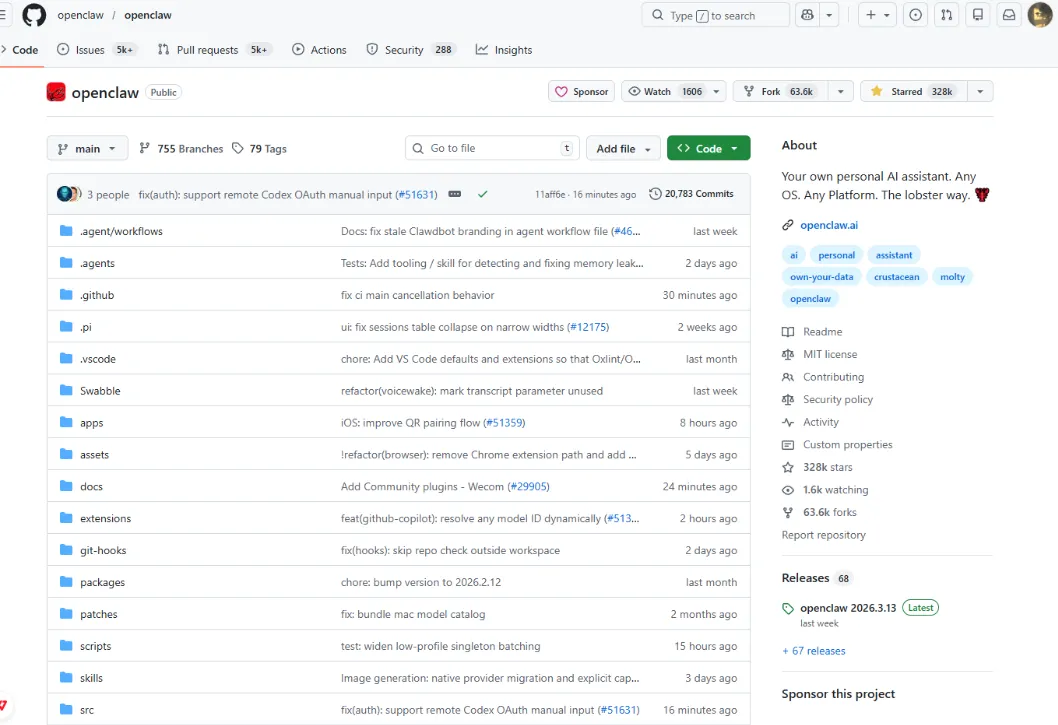Open the create new plus dropdown
1058x725 pixels.
click(877, 15)
